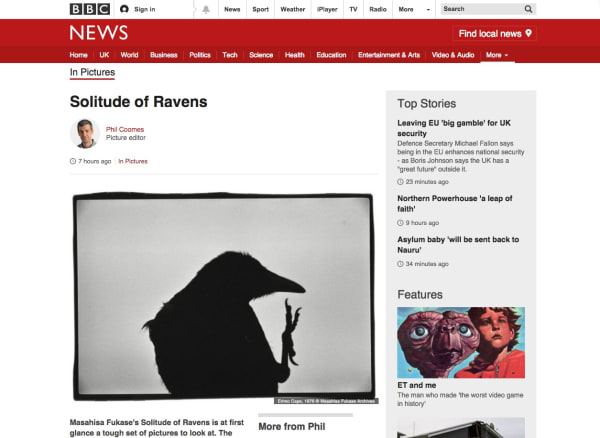Click the Sign in account icon
This screenshot has width=600, height=438.
click(124, 9)
